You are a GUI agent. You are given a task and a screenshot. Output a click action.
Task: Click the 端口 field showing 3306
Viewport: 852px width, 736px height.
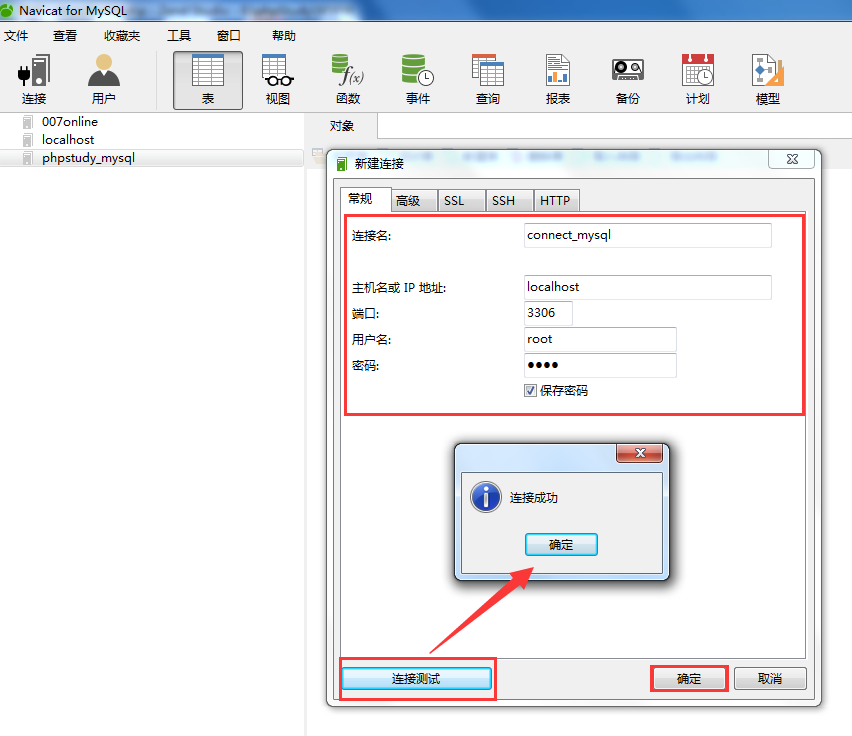pyautogui.click(x=548, y=313)
